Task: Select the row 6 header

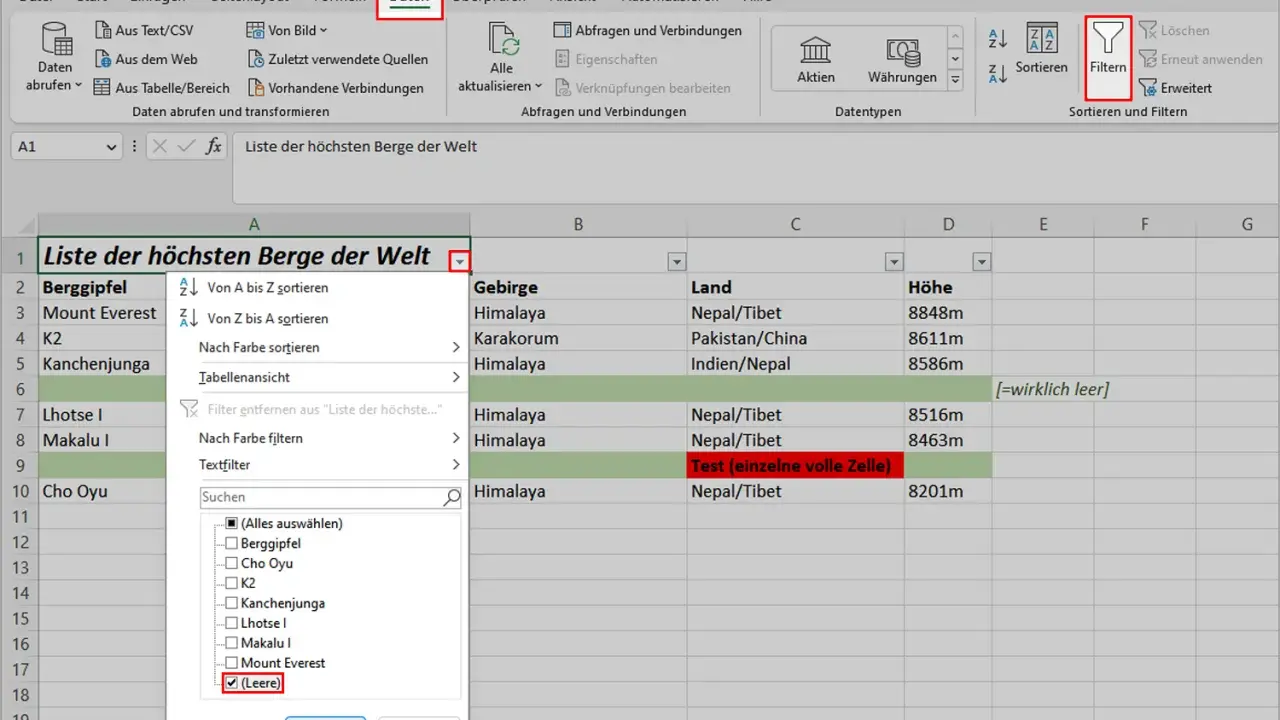Action: click(x=19, y=389)
